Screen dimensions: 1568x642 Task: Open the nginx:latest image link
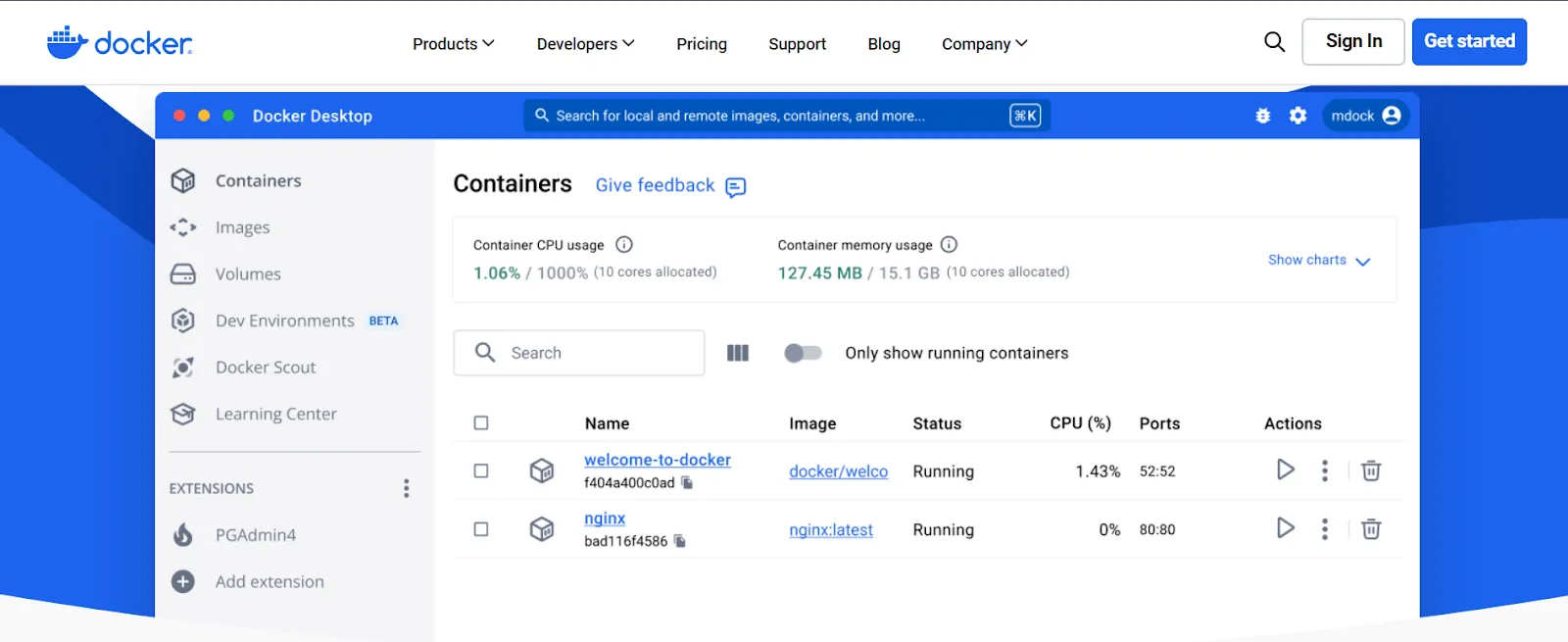point(831,530)
